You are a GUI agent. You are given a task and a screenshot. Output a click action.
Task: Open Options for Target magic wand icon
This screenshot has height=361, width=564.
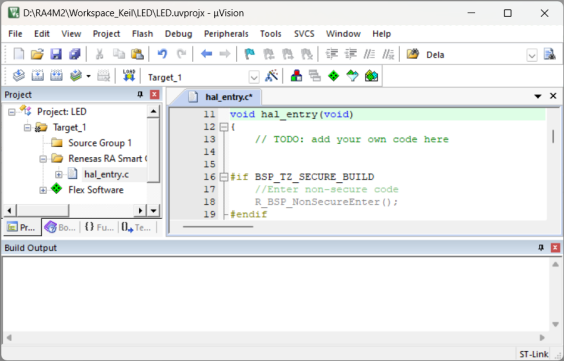[271, 76]
